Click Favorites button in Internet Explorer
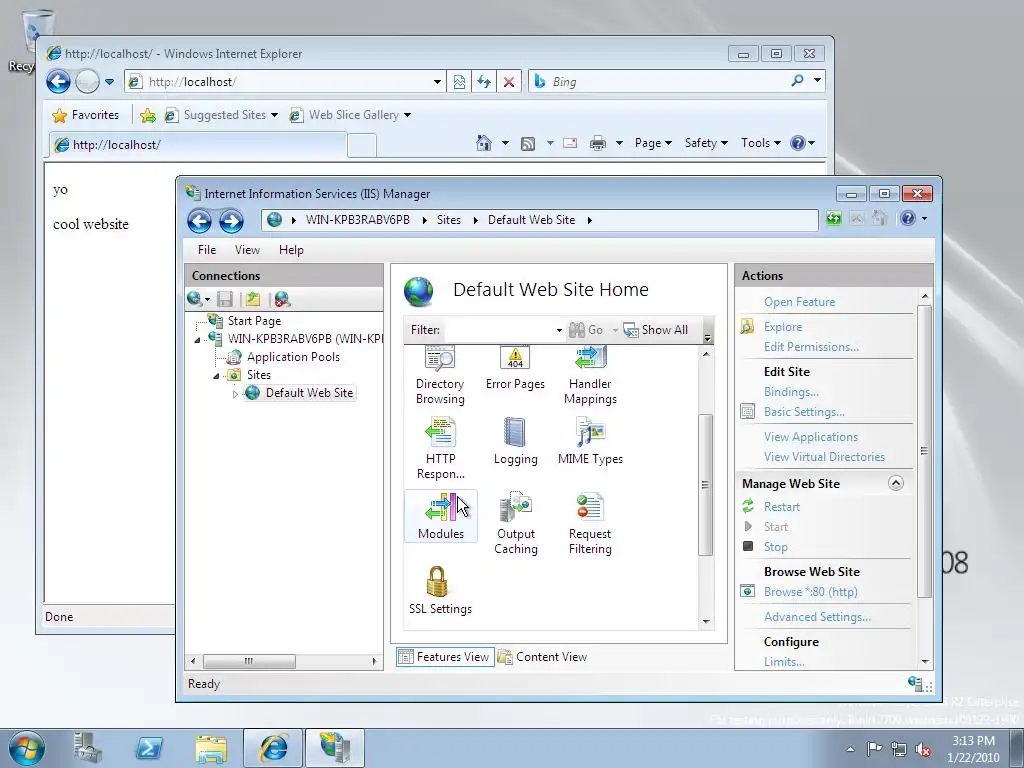 coord(86,115)
